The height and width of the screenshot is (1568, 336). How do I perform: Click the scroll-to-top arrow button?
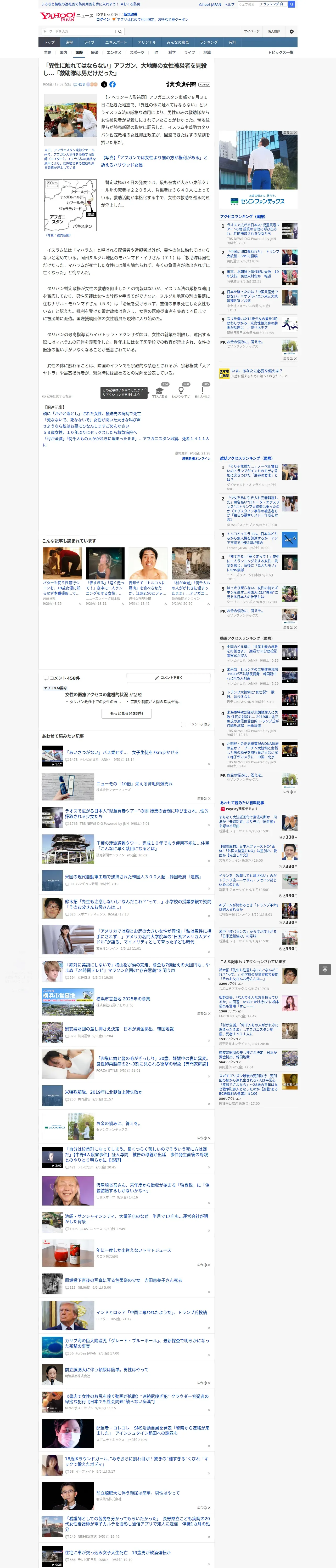[x=325, y=970]
